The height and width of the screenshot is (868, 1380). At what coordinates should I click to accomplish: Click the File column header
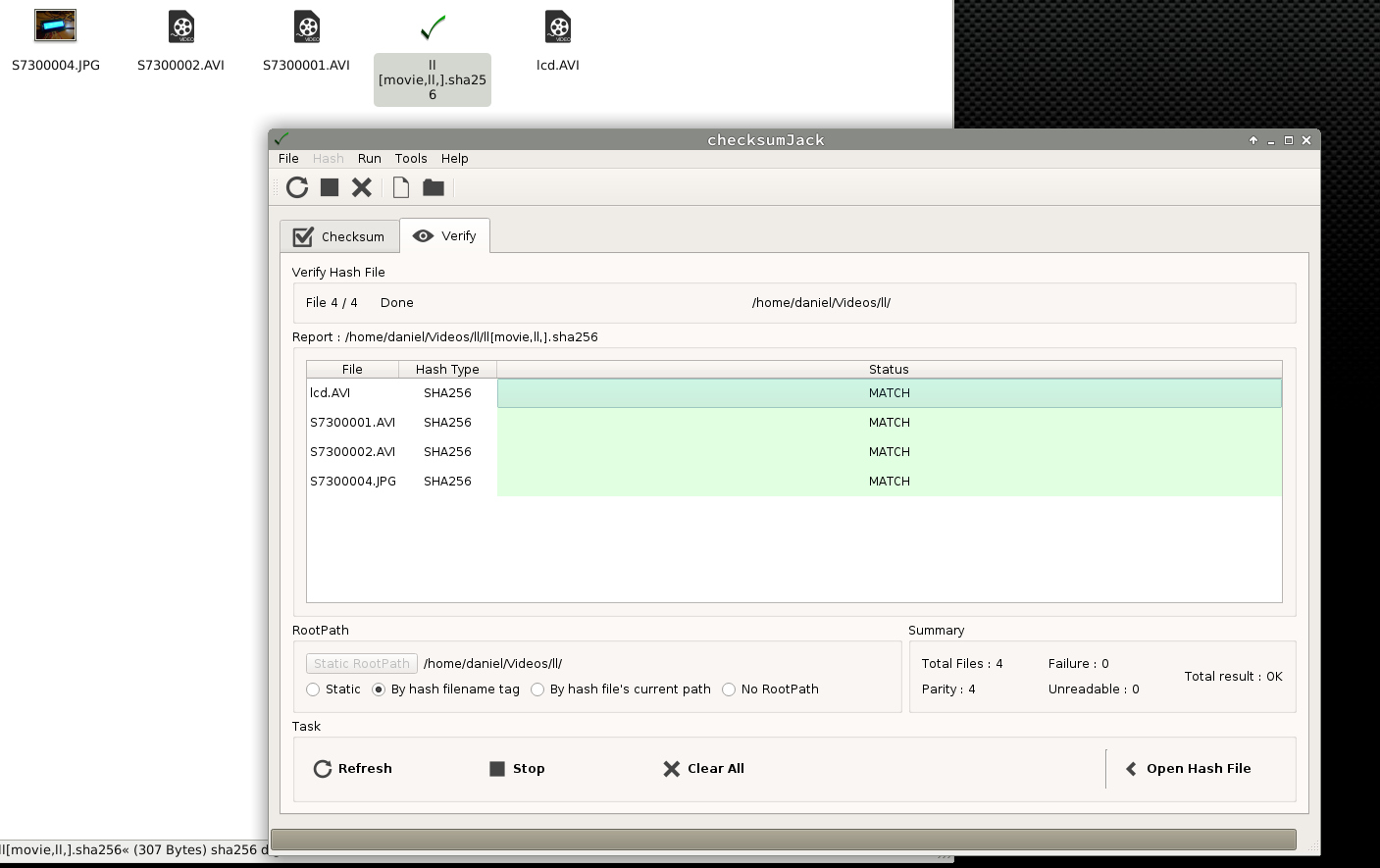click(352, 370)
